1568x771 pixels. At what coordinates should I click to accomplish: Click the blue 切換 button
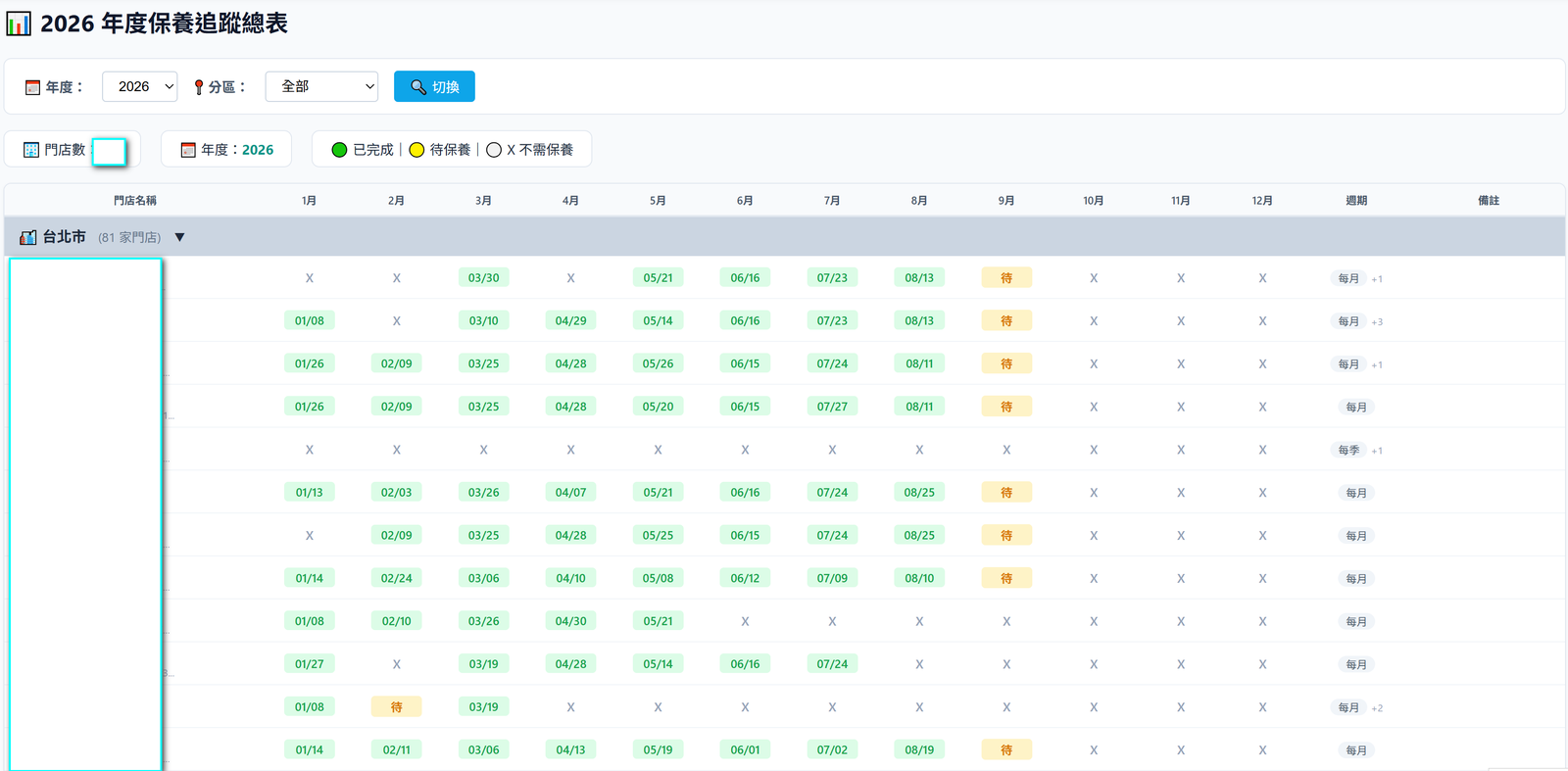434,86
